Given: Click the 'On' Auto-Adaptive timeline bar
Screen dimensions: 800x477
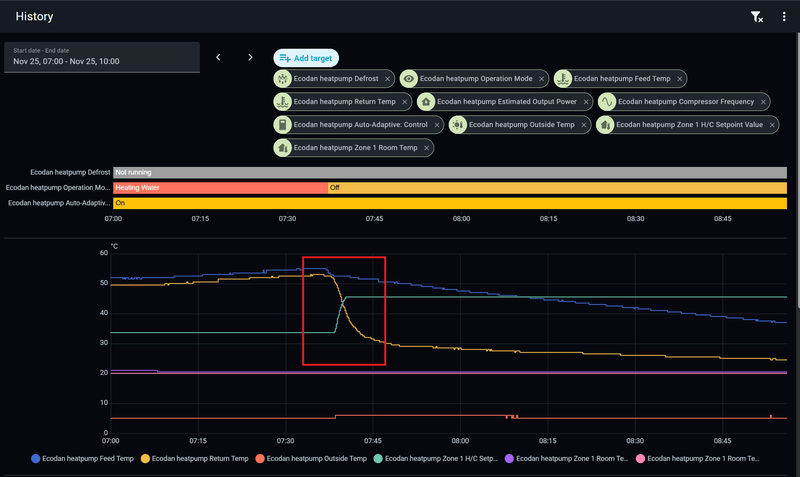Looking at the screenshot, I should tap(450, 203).
